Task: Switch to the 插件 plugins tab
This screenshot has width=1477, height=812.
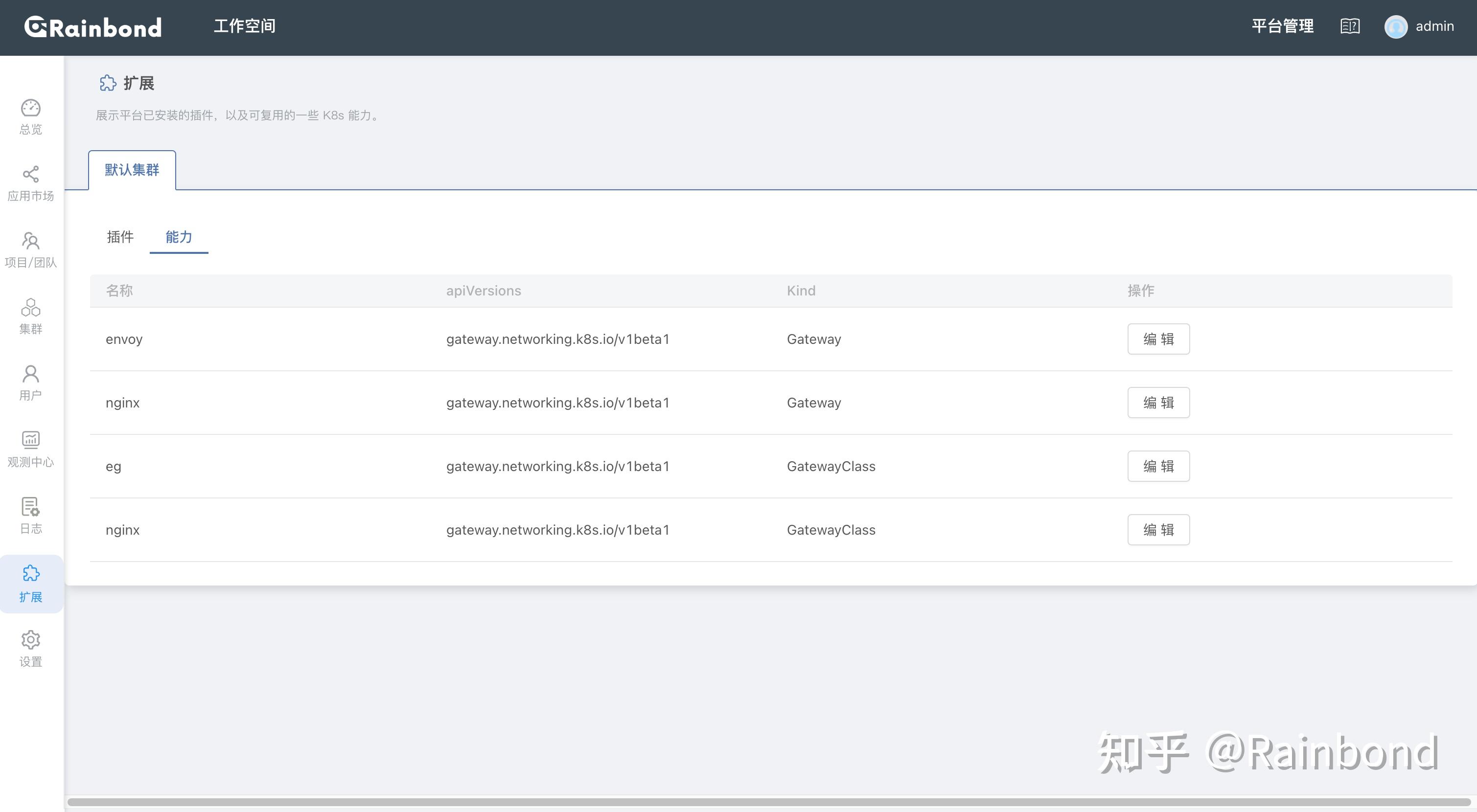Action: coord(120,237)
